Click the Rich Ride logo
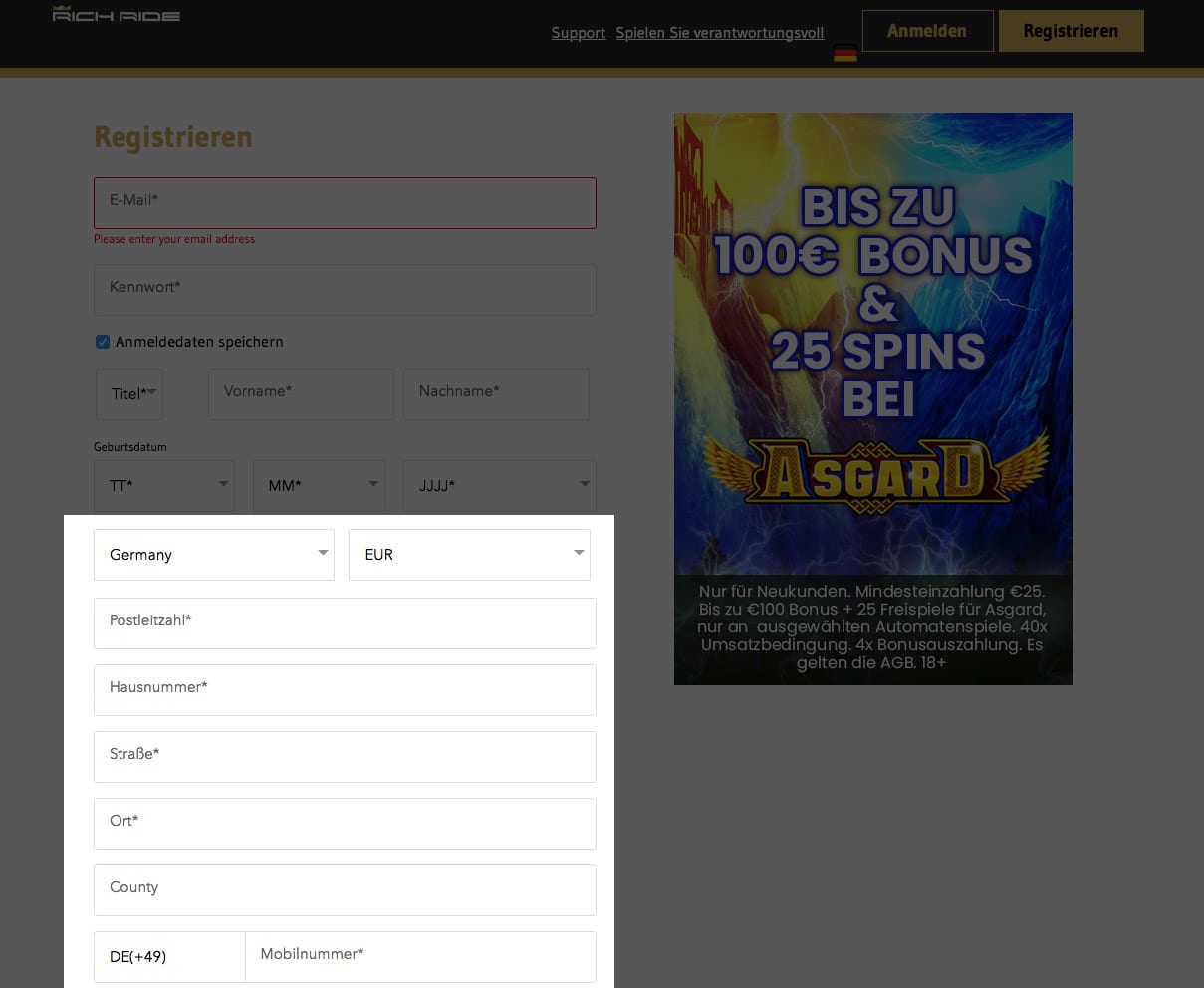Image resolution: width=1204 pixels, height=988 pixels. pyautogui.click(x=117, y=14)
